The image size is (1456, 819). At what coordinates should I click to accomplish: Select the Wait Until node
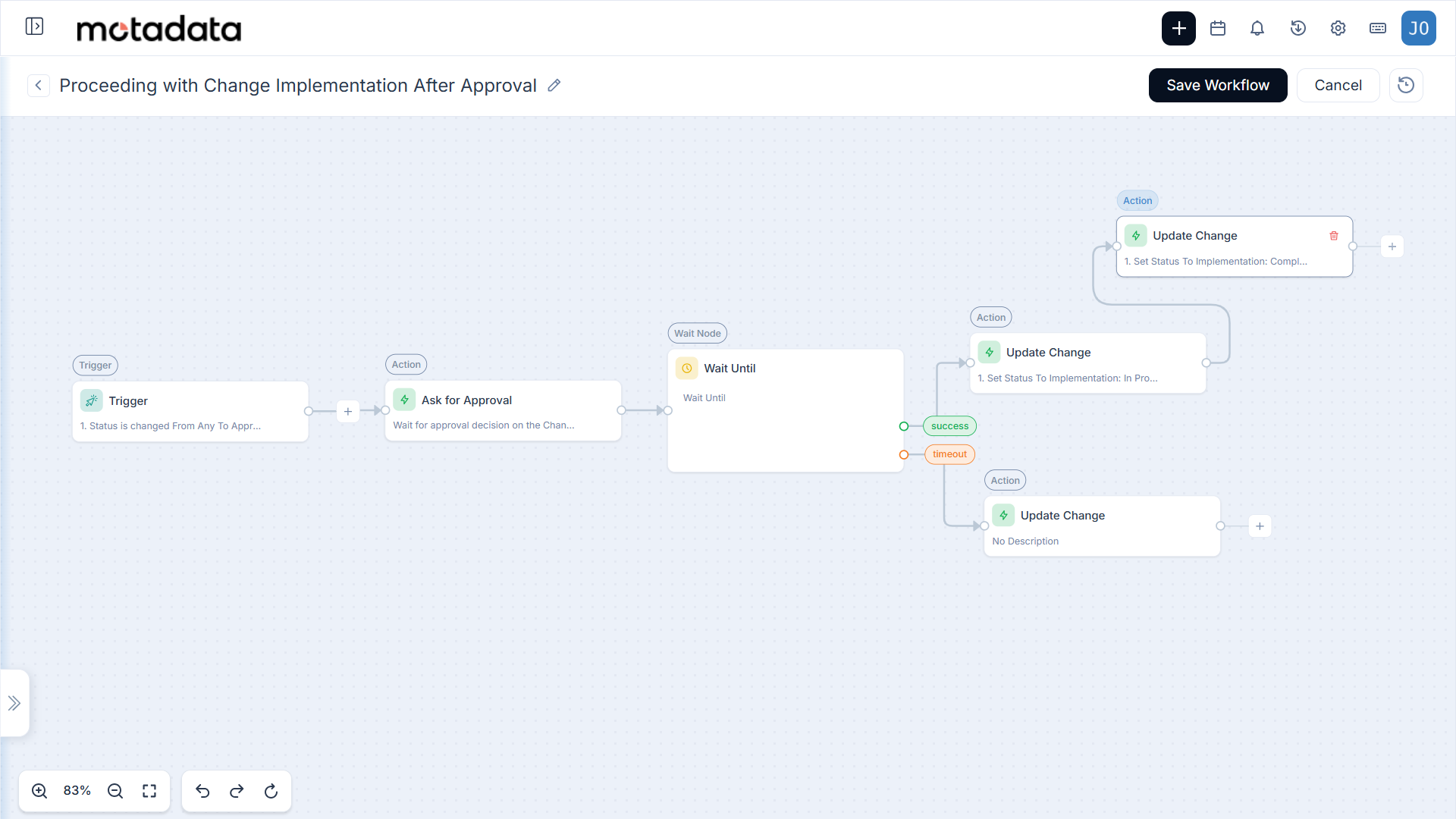tap(786, 410)
